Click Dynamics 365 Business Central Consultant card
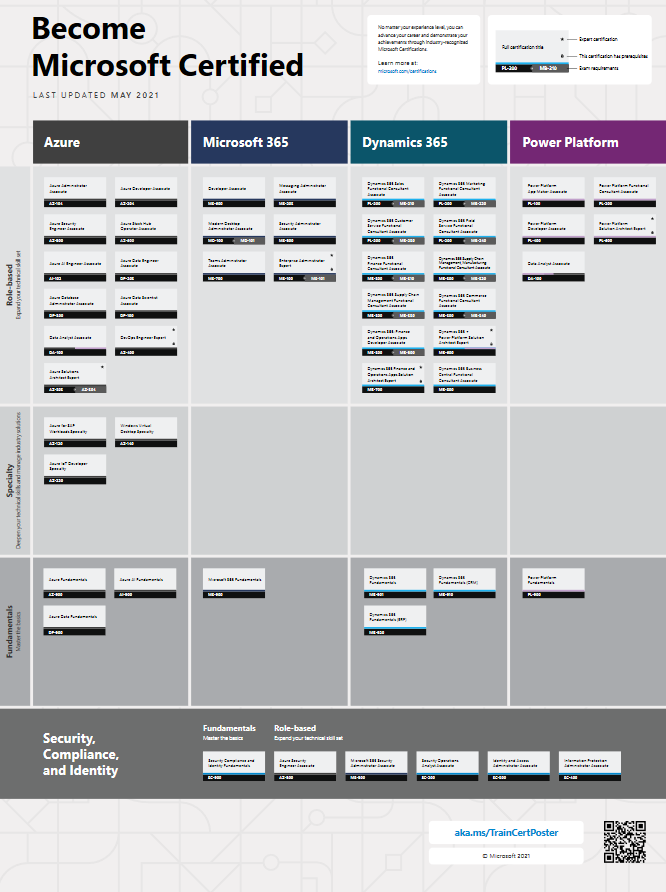This screenshot has height=892, width=666. [x=465, y=378]
